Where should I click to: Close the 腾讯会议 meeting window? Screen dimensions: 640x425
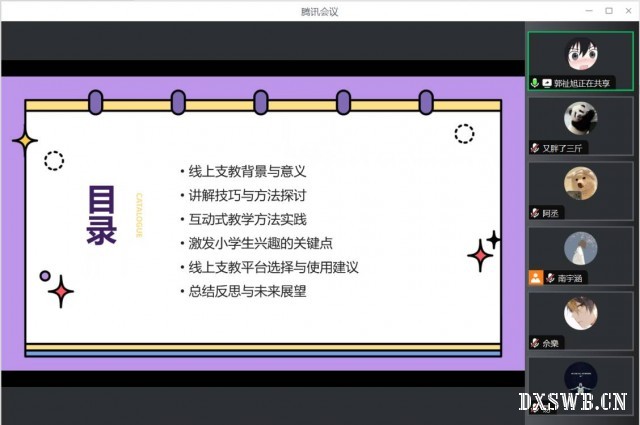click(x=629, y=11)
